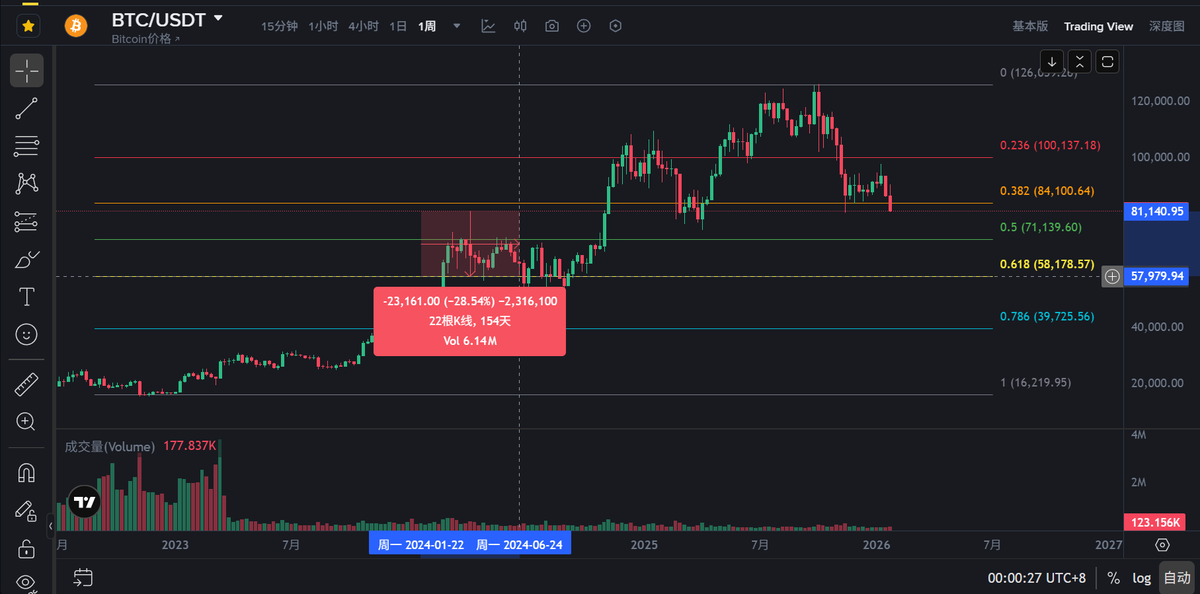The image size is (1200, 594).
Task: Expand the BTC/USDT pair dropdown
Action: pyautogui.click(x=219, y=18)
